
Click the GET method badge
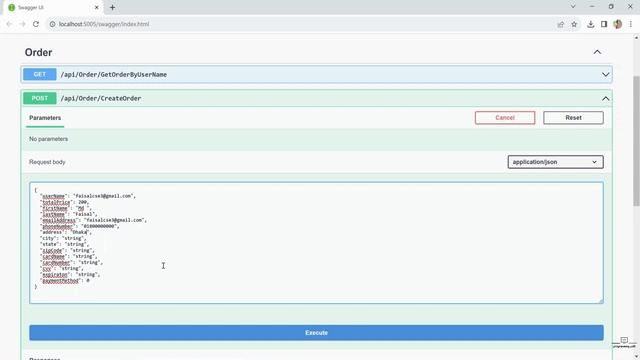pyautogui.click(x=40, y=74)
